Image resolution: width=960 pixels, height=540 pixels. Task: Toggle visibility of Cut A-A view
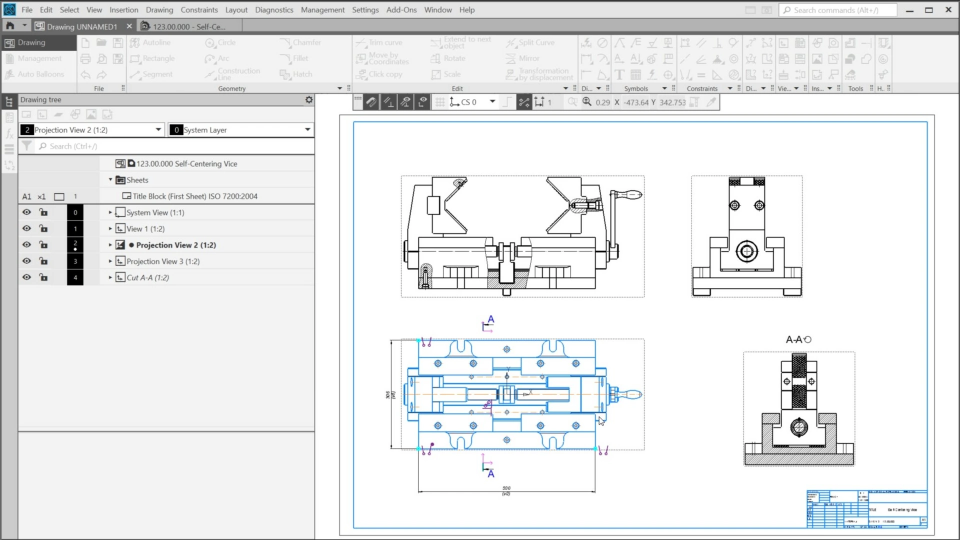(x=27, y=277)
